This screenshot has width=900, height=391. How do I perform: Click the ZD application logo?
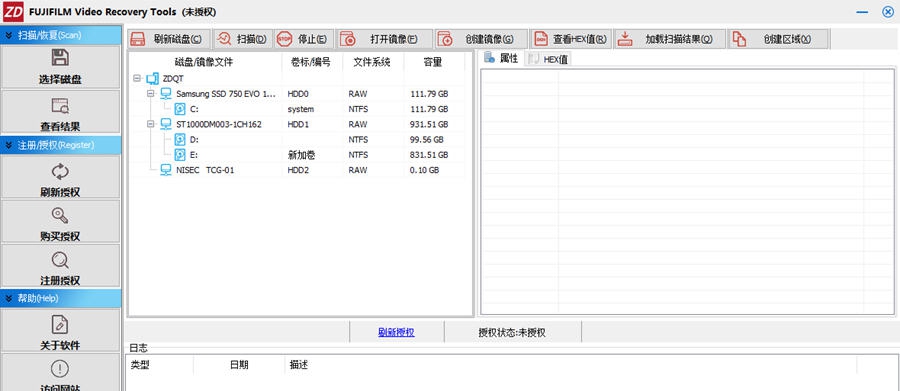13,11
